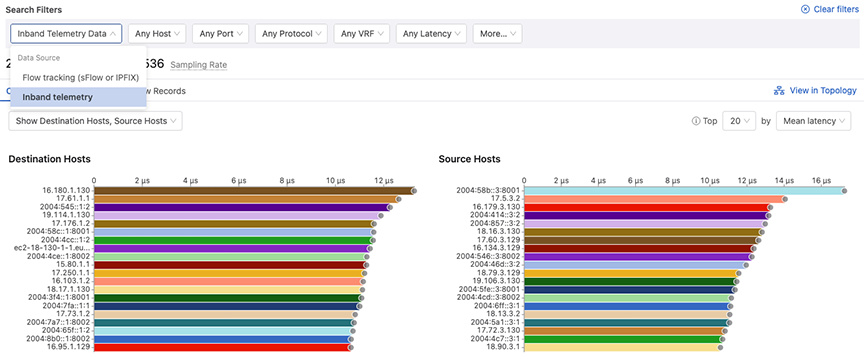Click the info icon beside Top
Image resolution: width=864 pixels, height=362 pixels.
[x=695, y=121]
